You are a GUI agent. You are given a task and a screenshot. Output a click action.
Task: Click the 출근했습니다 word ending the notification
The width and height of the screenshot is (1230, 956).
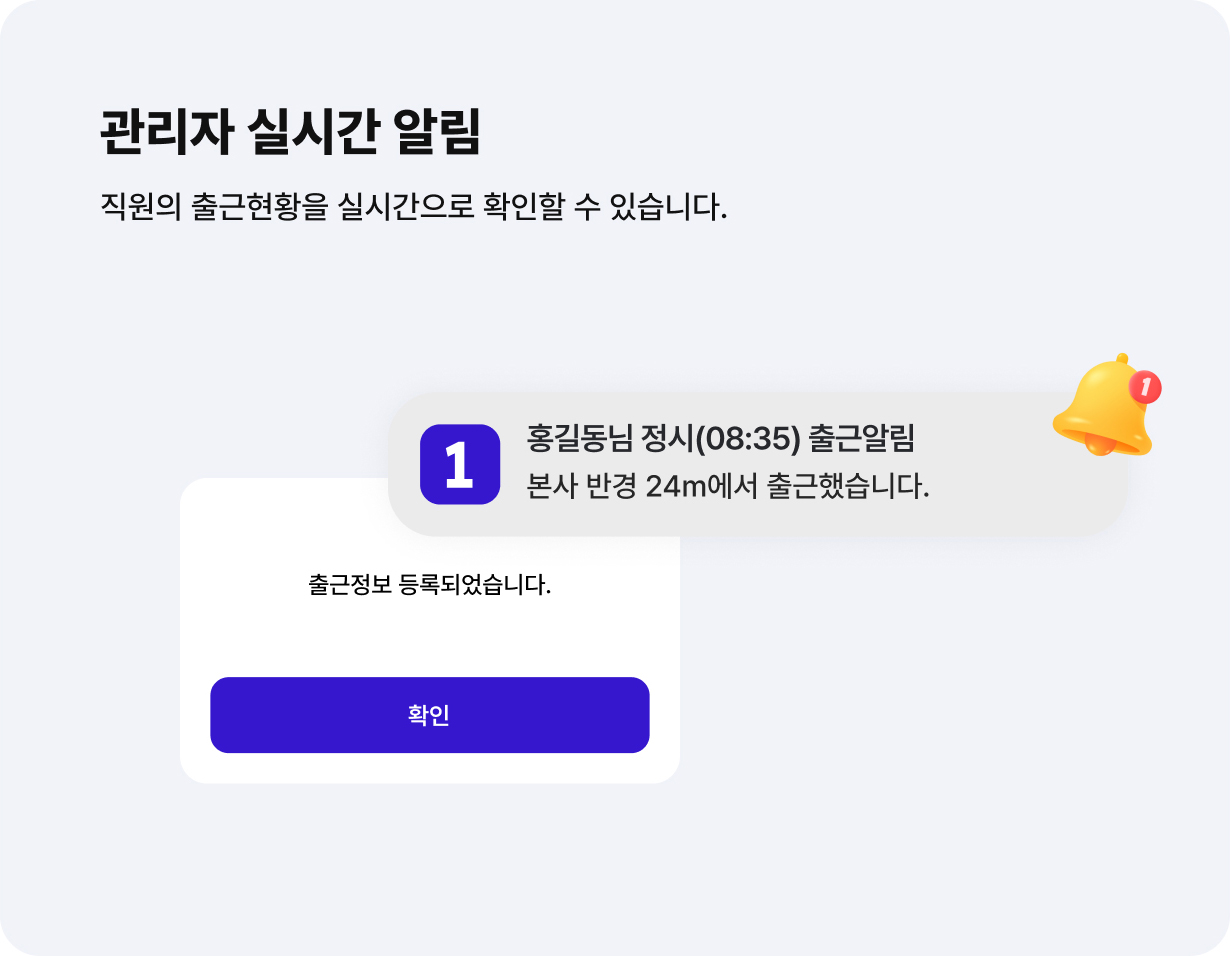coord(848,487)
